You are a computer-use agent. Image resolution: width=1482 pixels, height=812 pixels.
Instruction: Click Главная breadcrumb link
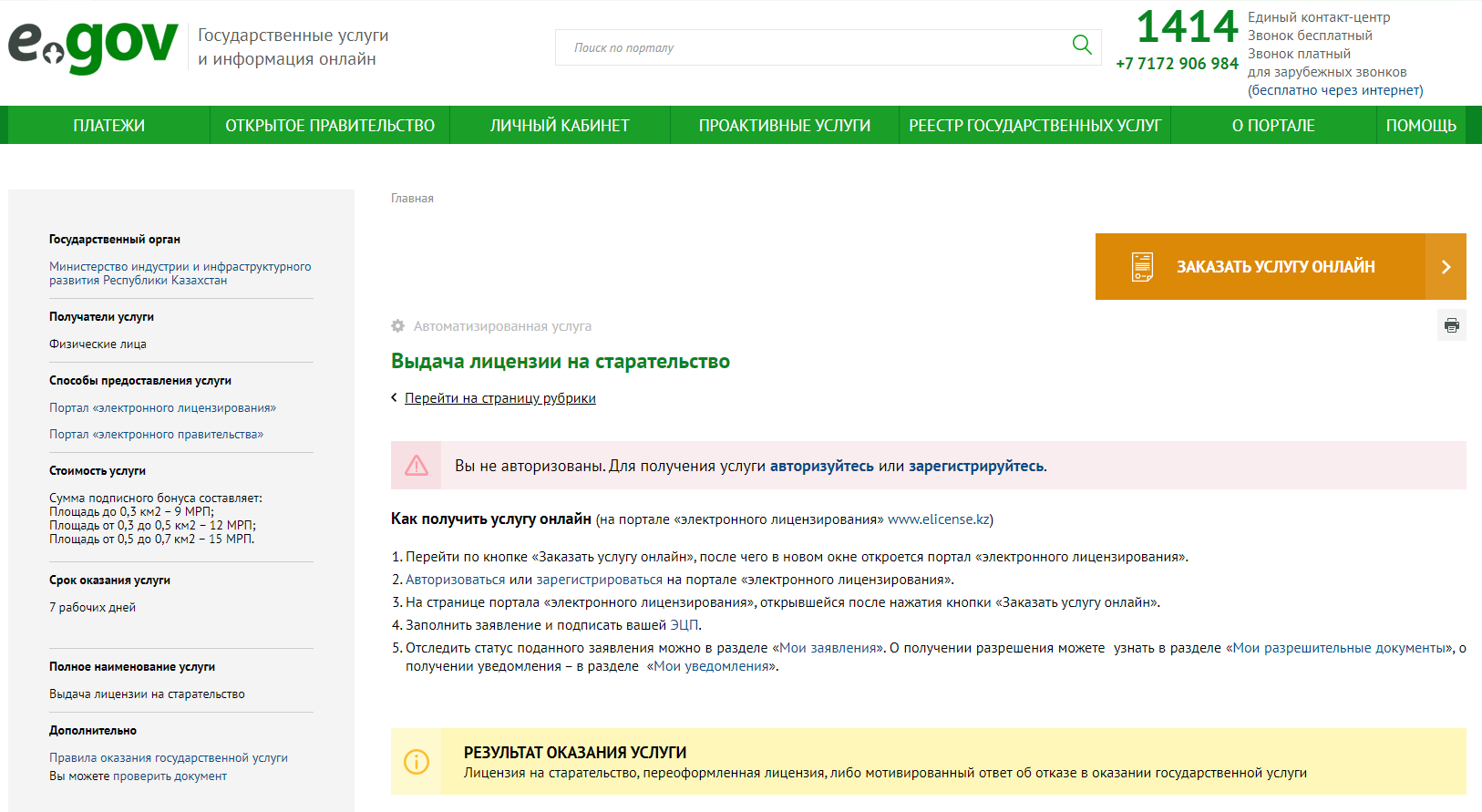[412, 199]
